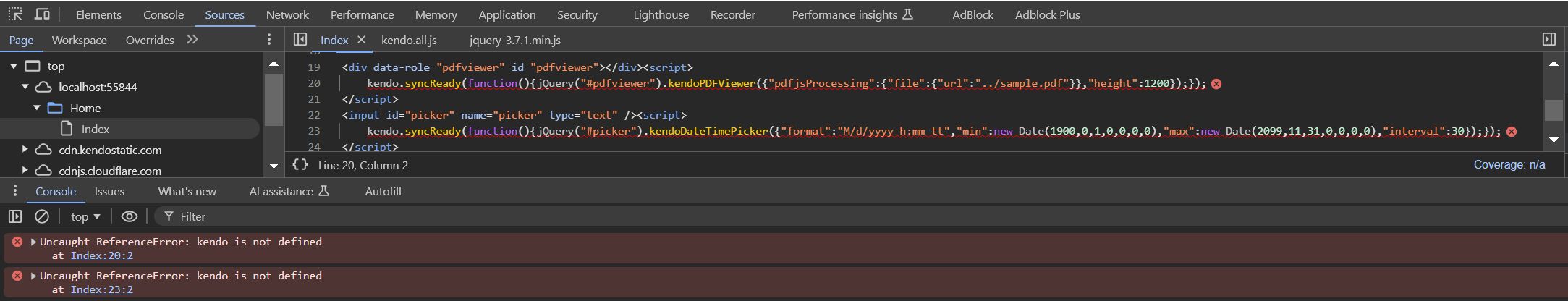
Task: Select the Sources panel tab
Action: pos(224,14)
